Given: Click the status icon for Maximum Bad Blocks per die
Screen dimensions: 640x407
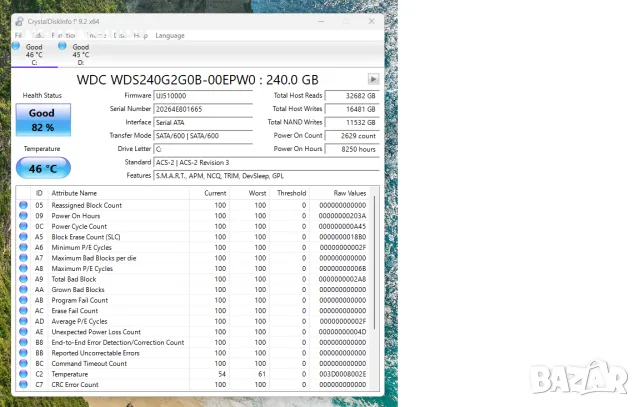Looking at the screenshot, I should [23, 258].
